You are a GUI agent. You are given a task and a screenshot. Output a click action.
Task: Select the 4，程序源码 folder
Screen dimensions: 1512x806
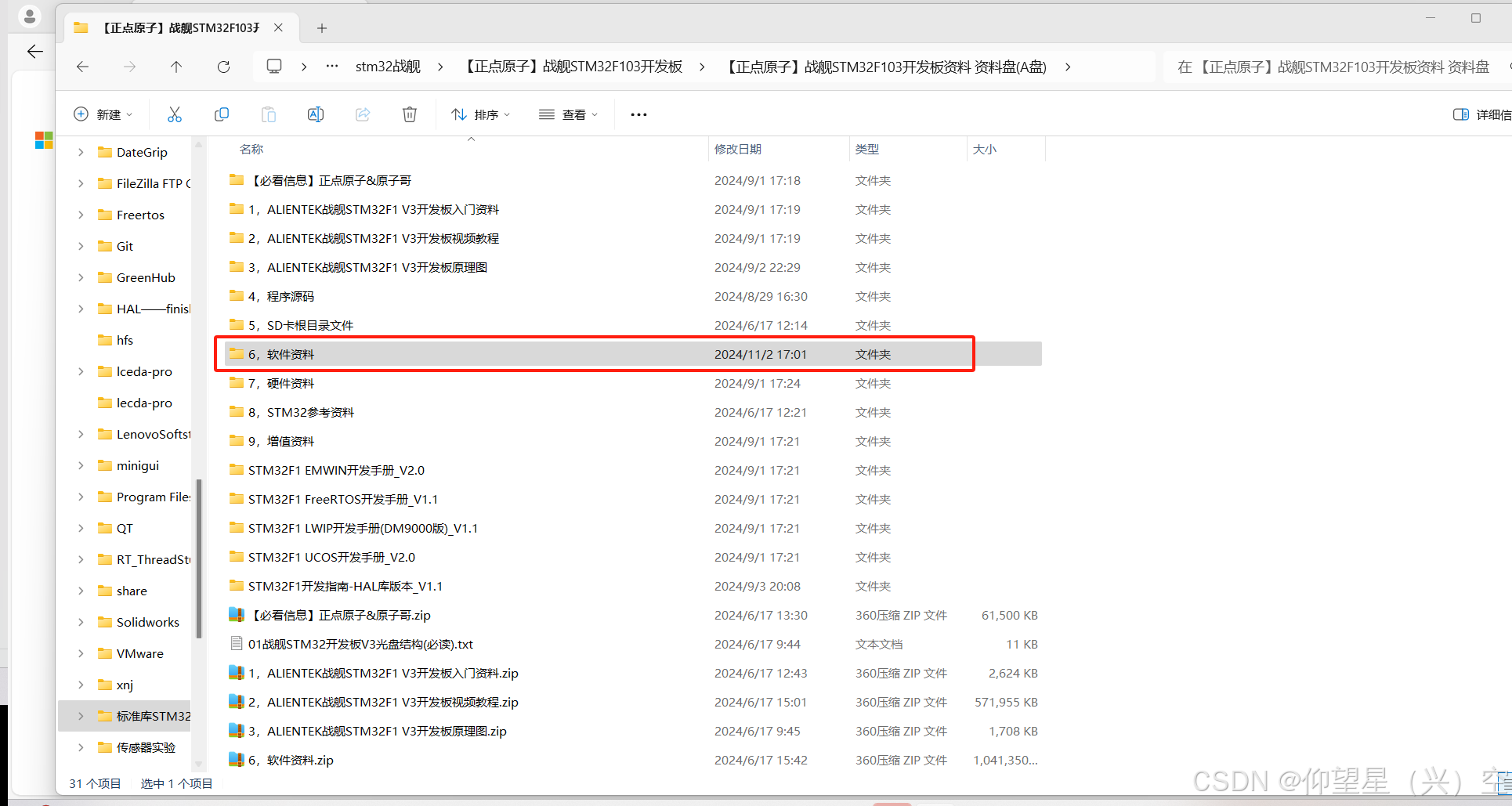coord(280,296)
